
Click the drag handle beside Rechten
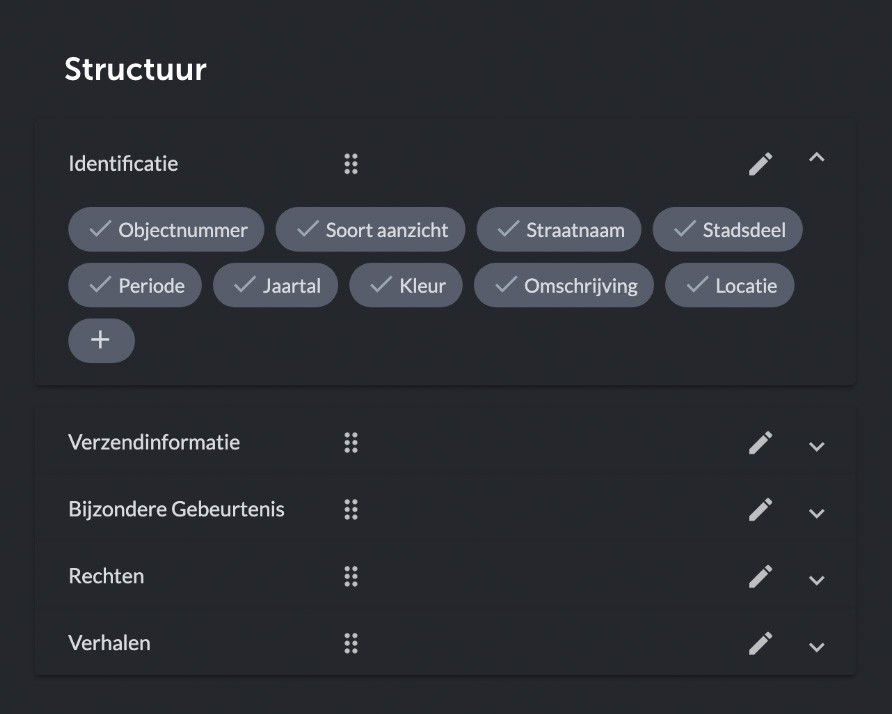coord(351,576)
